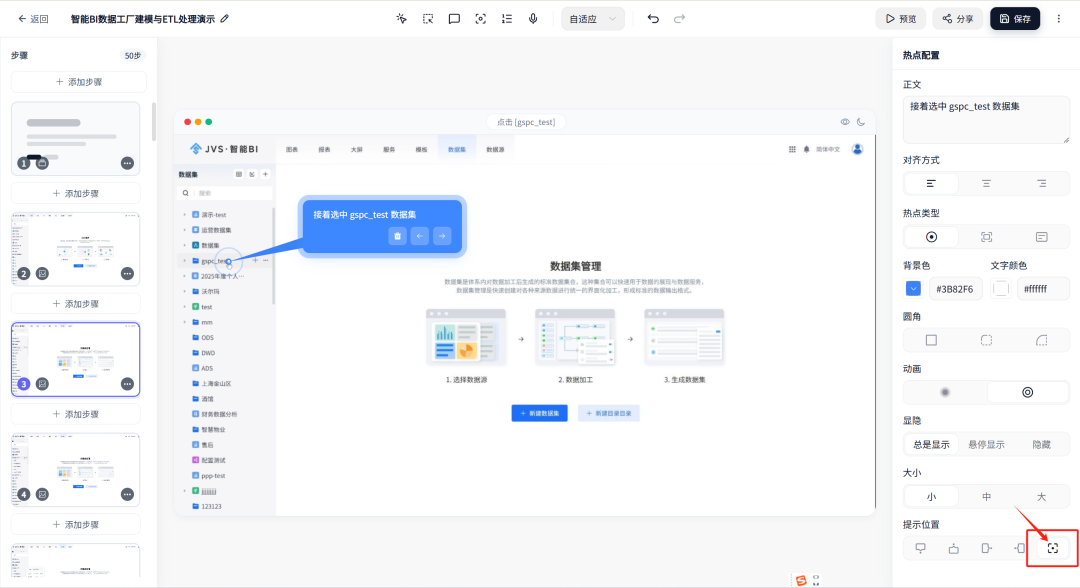Select the click-pointer hotspot tool in the toolbar
Viewport: 1080px width, 588px height.
click(x=402, y=19)
